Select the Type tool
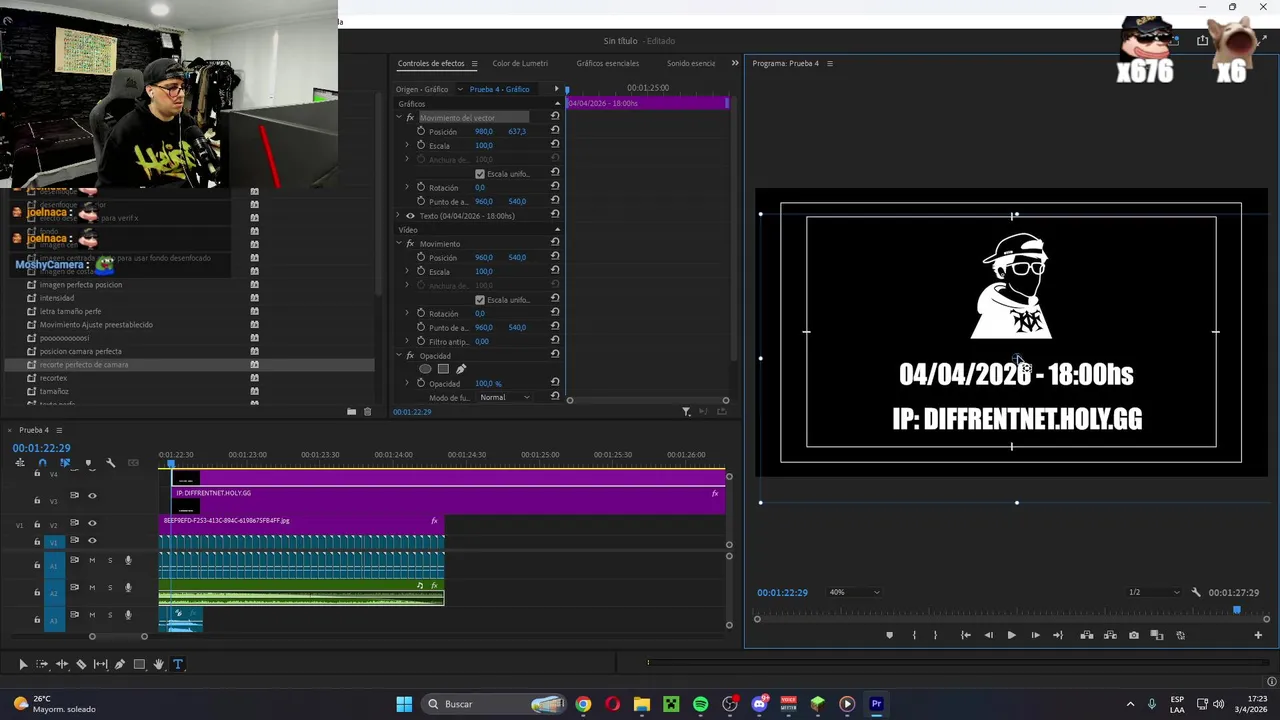The height and width of the screenshot is (720, 1280). coord(178,664)
